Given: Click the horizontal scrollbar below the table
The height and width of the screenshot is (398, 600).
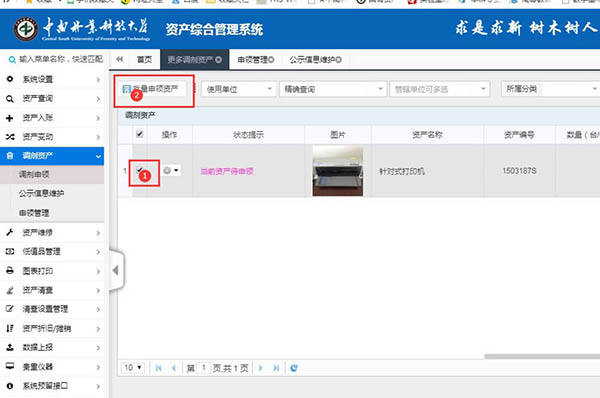Looking at the screenshot, I should click(x=542, y=356).
